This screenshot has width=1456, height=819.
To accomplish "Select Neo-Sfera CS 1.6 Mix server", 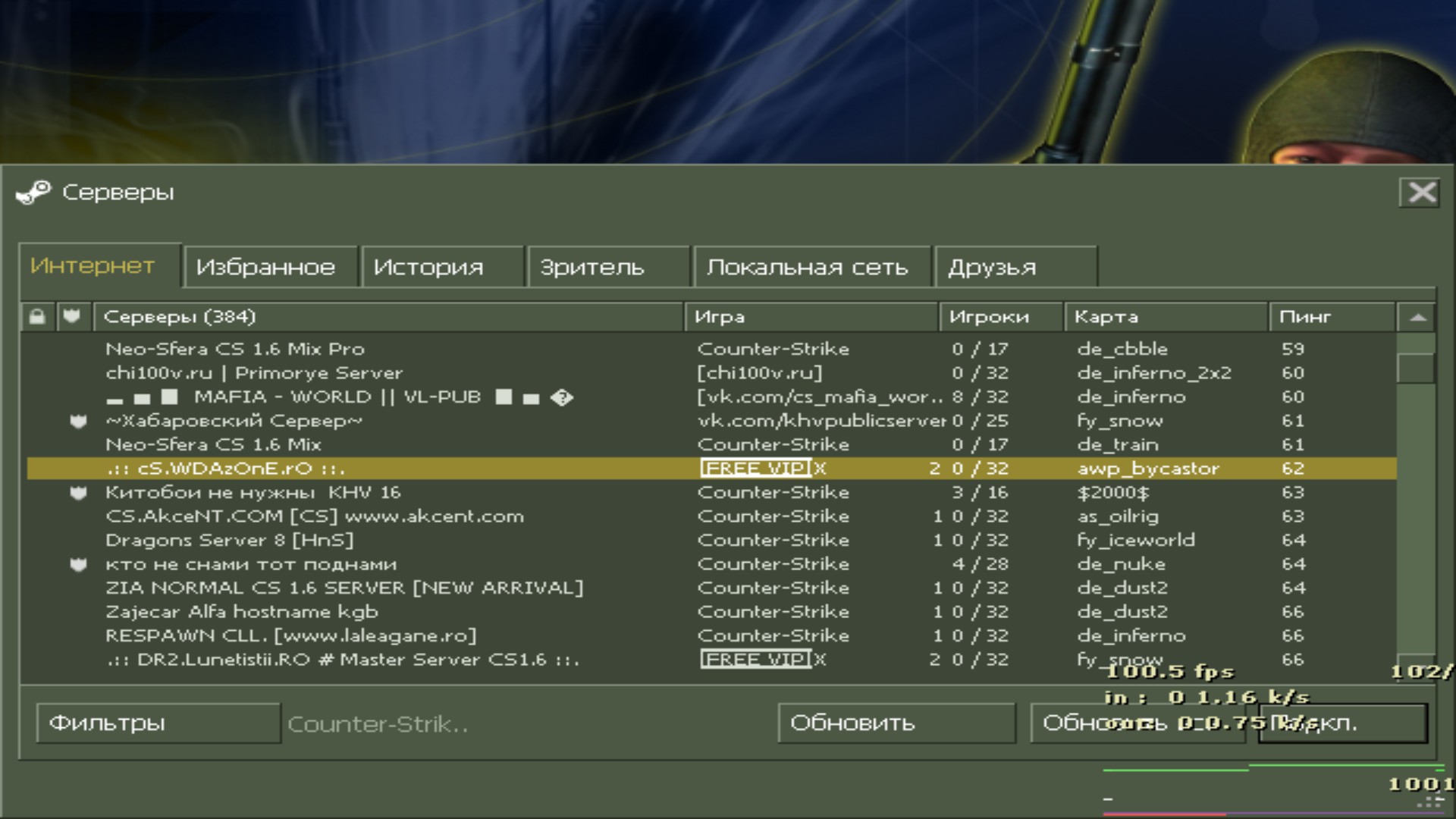I will [711, 444].
